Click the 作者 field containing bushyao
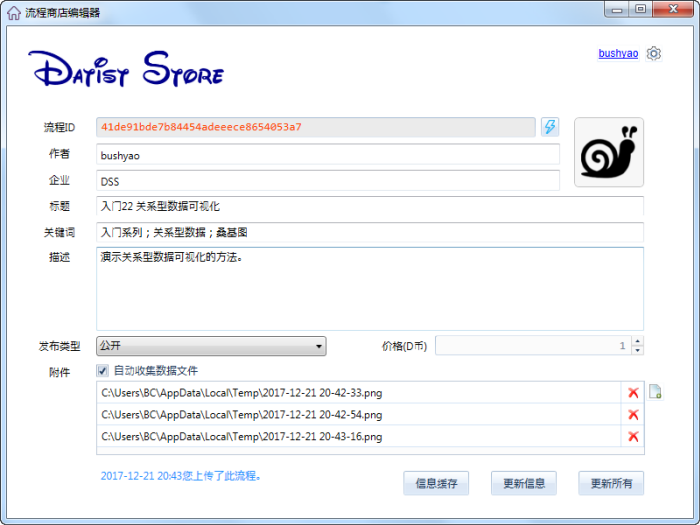 click(x=328, y=155)
